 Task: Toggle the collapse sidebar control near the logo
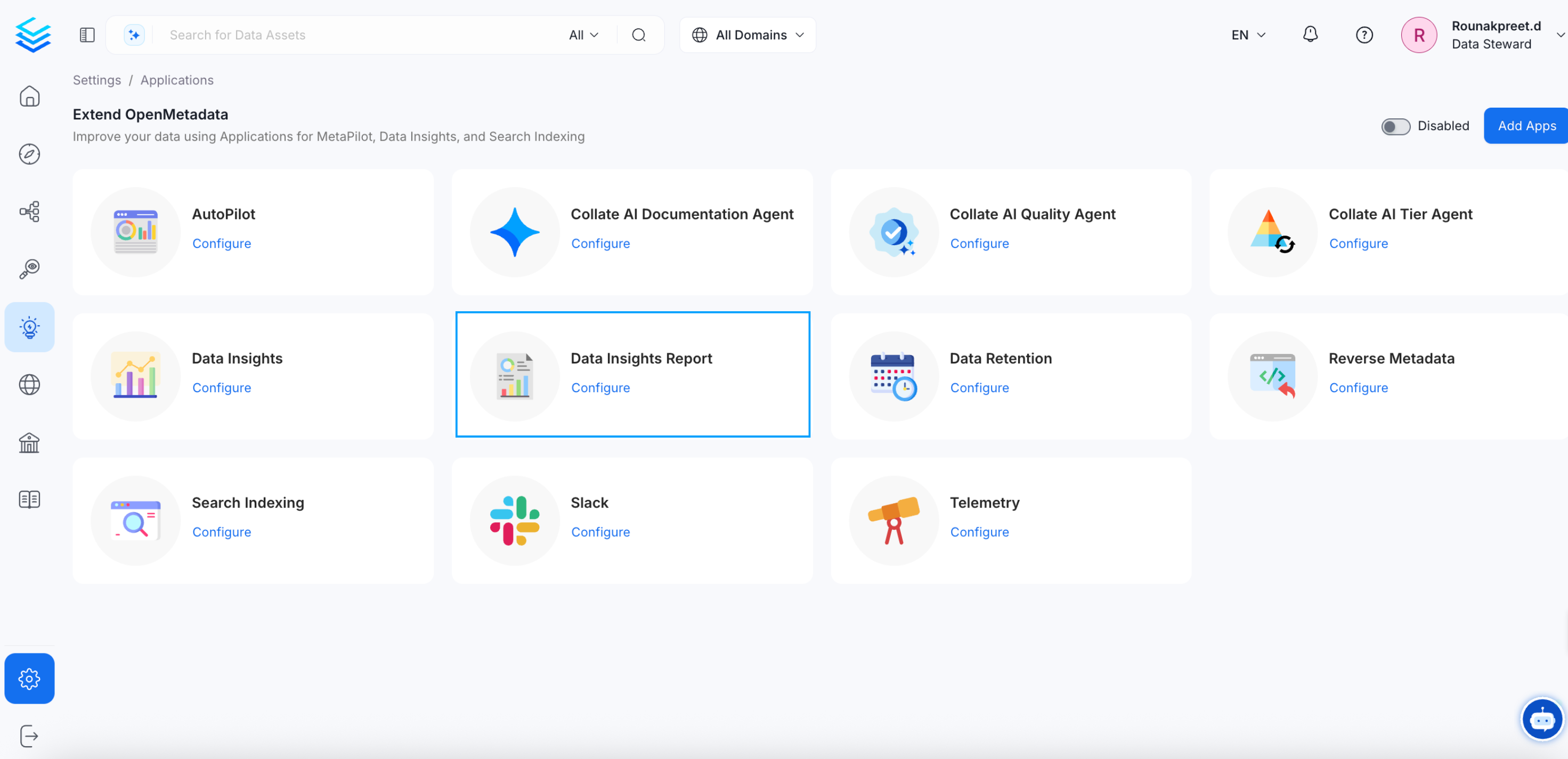(86, 35)
